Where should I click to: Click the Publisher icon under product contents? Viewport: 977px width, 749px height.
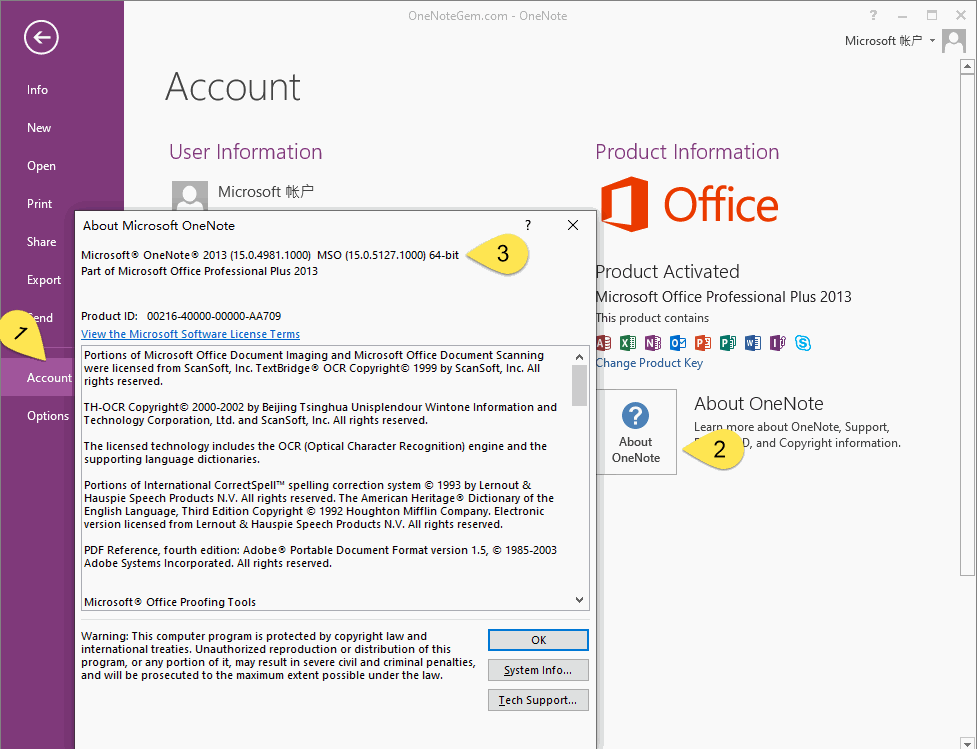coord(728,343)
